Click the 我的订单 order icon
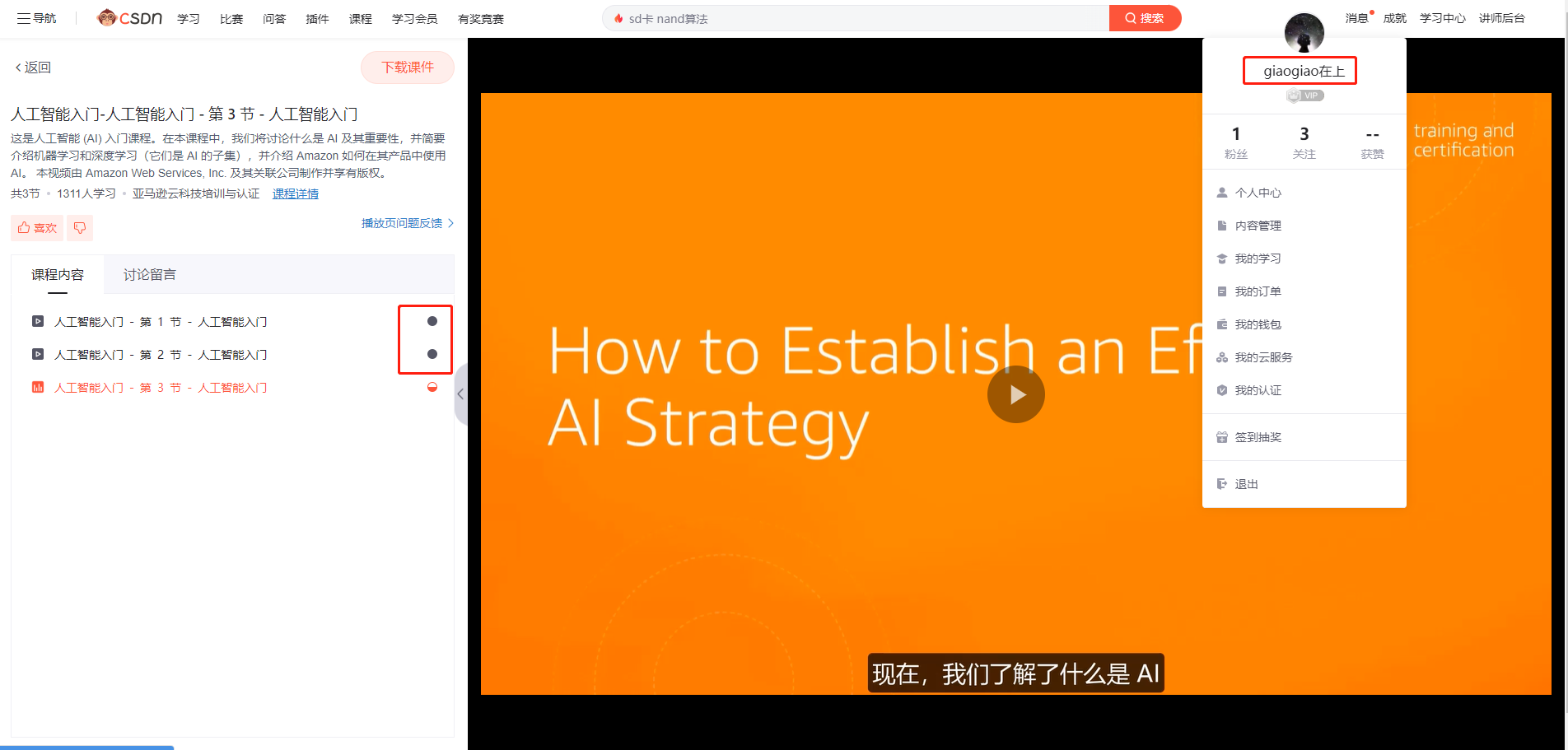Viewport: 1568px width, 750px height. pos(1222,291)
